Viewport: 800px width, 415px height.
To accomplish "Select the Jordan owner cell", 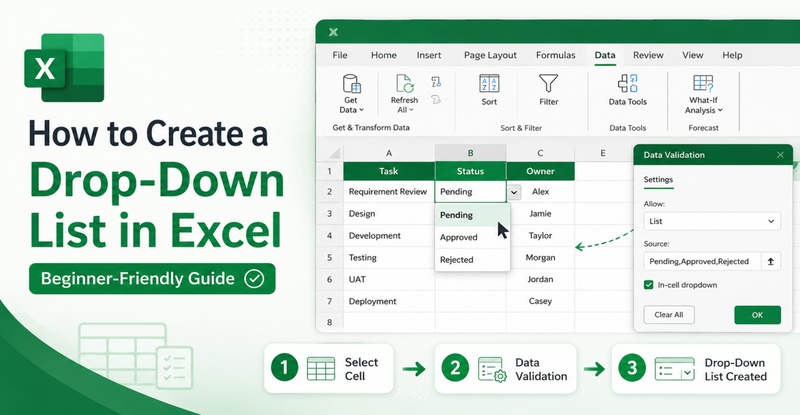I will 540,280.
